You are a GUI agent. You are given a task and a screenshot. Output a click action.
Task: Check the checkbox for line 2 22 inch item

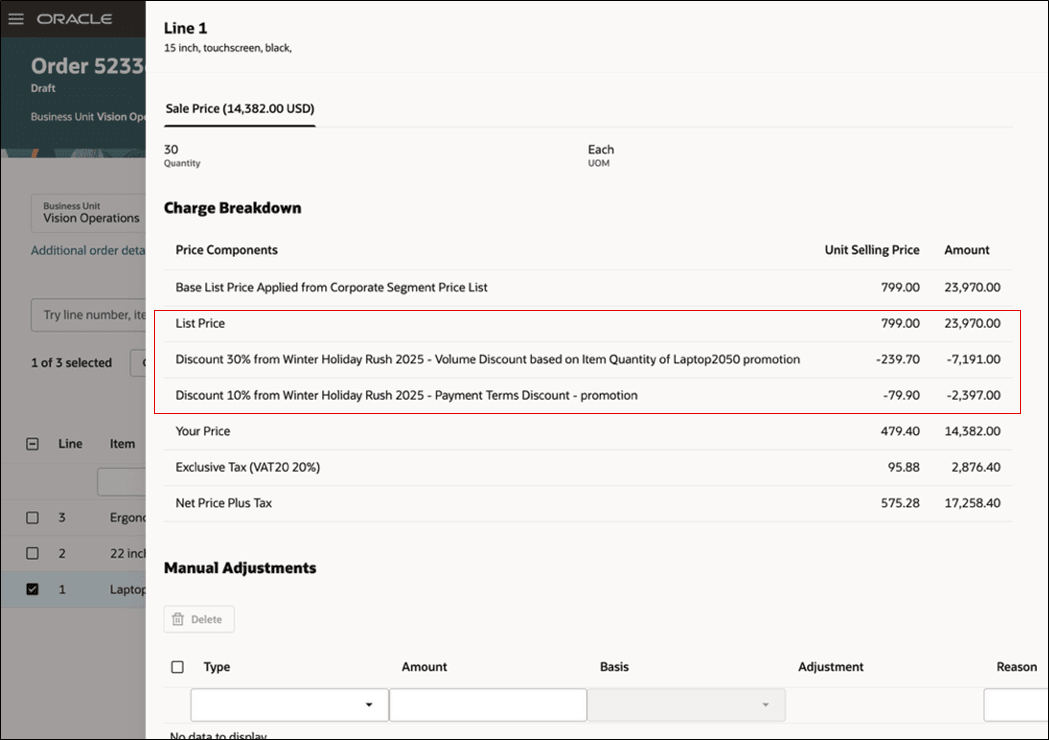pos(31,553)
